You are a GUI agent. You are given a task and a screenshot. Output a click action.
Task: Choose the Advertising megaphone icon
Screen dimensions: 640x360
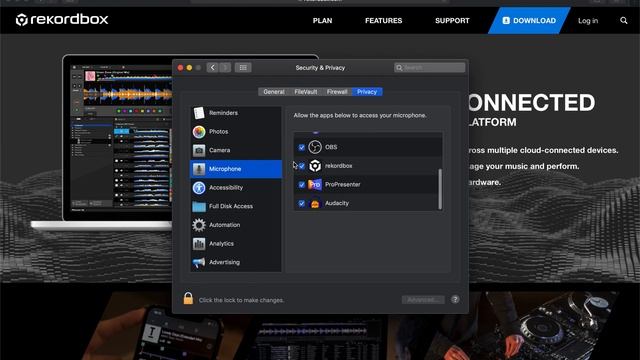(x=199, y=262)
